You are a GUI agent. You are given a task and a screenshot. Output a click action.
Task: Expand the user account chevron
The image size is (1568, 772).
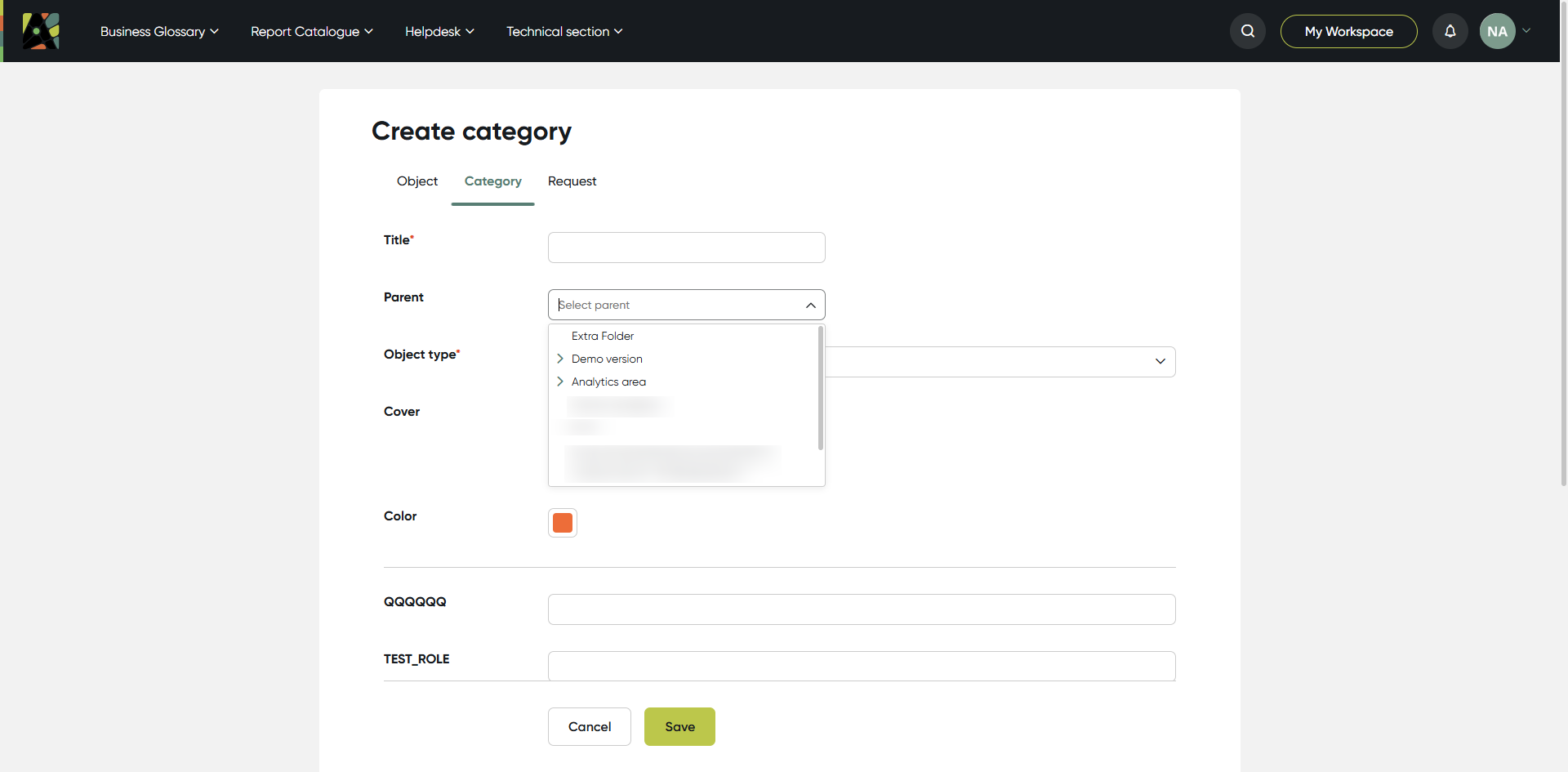tap(1526, 31)
